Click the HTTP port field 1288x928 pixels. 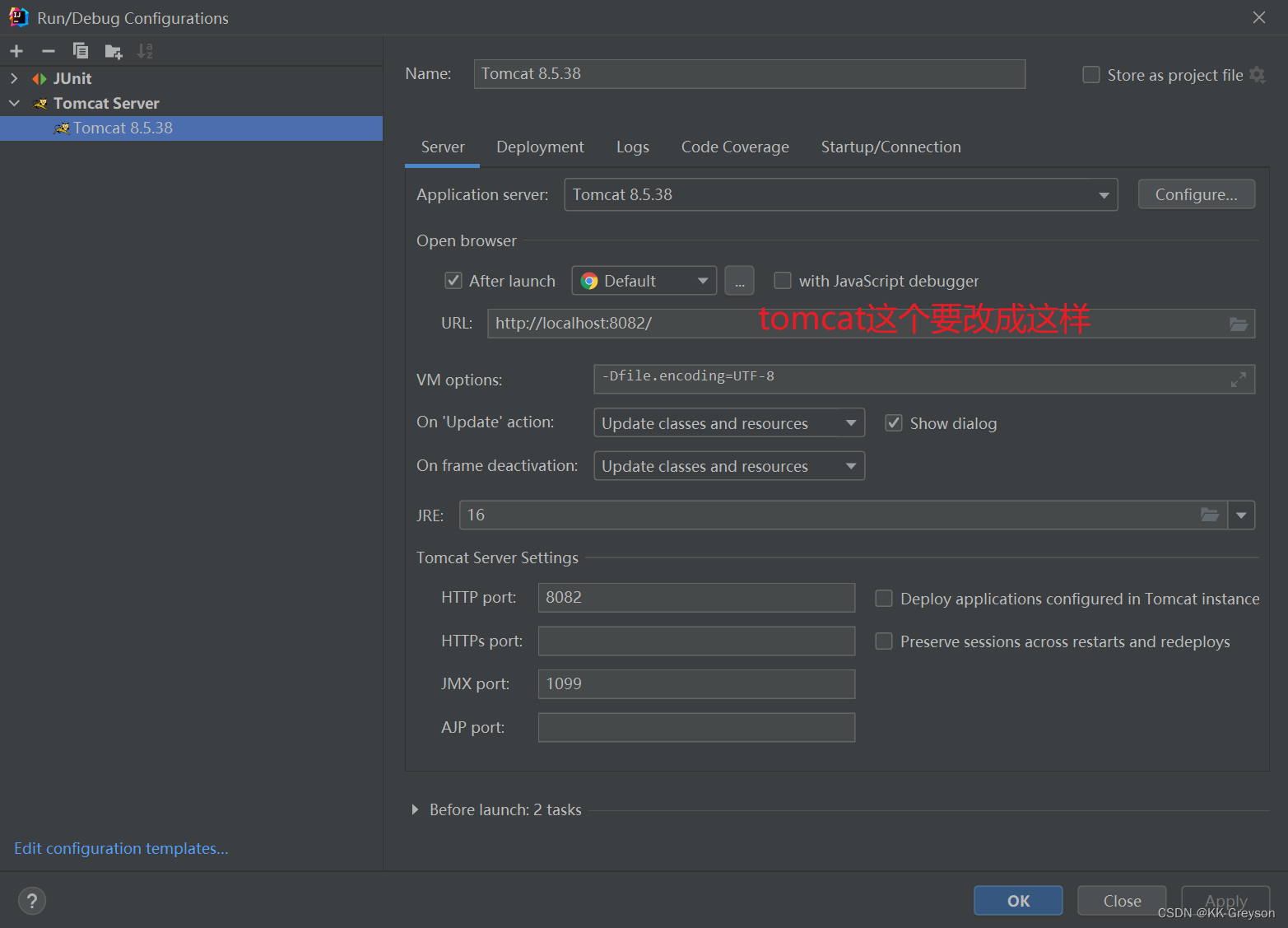[x=696, y=598]
